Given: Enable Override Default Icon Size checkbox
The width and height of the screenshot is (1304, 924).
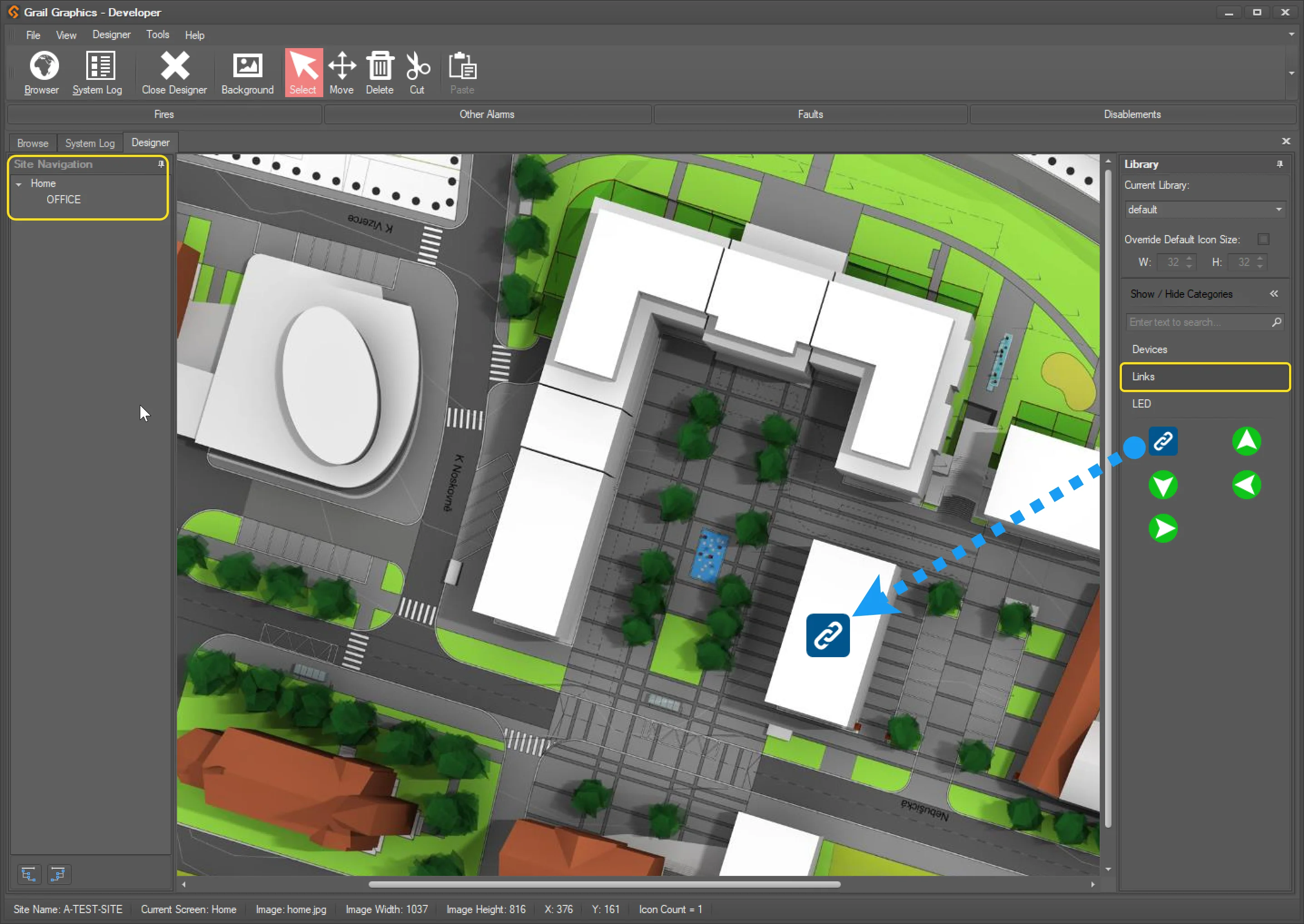Looking at the screenshot, I should pos(1263,240).
